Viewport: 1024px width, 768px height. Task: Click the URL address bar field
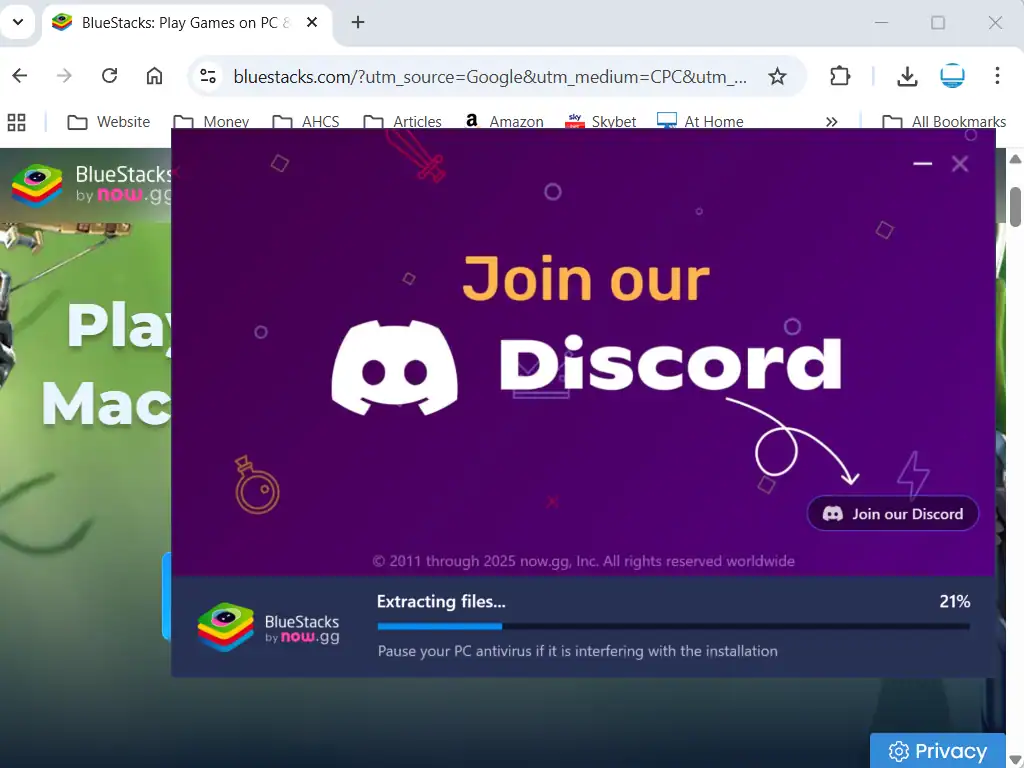pyautogui.click(x=488, y=76)
